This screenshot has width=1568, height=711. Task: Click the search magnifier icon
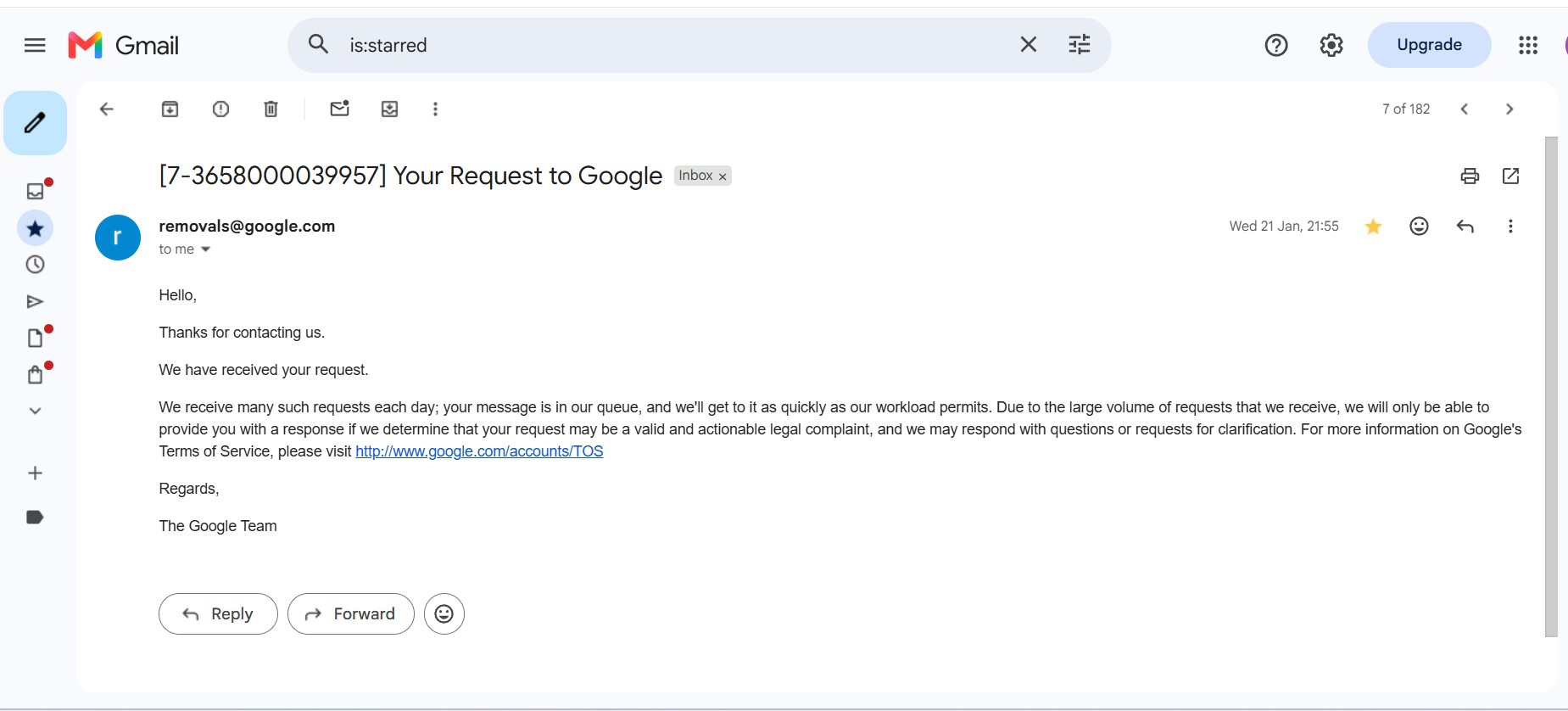tap(318, 44)
